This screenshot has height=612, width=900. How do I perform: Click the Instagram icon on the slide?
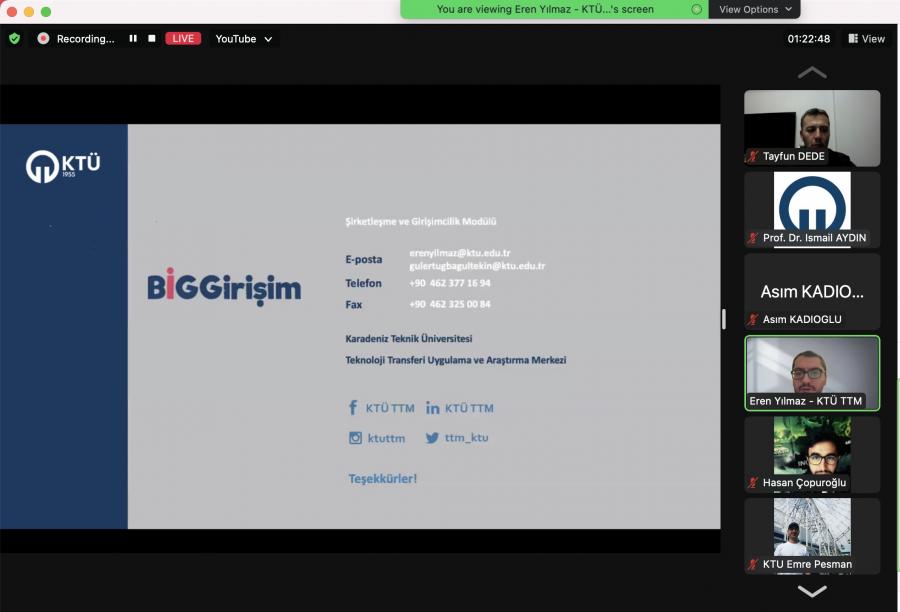(x=355, y=438)
